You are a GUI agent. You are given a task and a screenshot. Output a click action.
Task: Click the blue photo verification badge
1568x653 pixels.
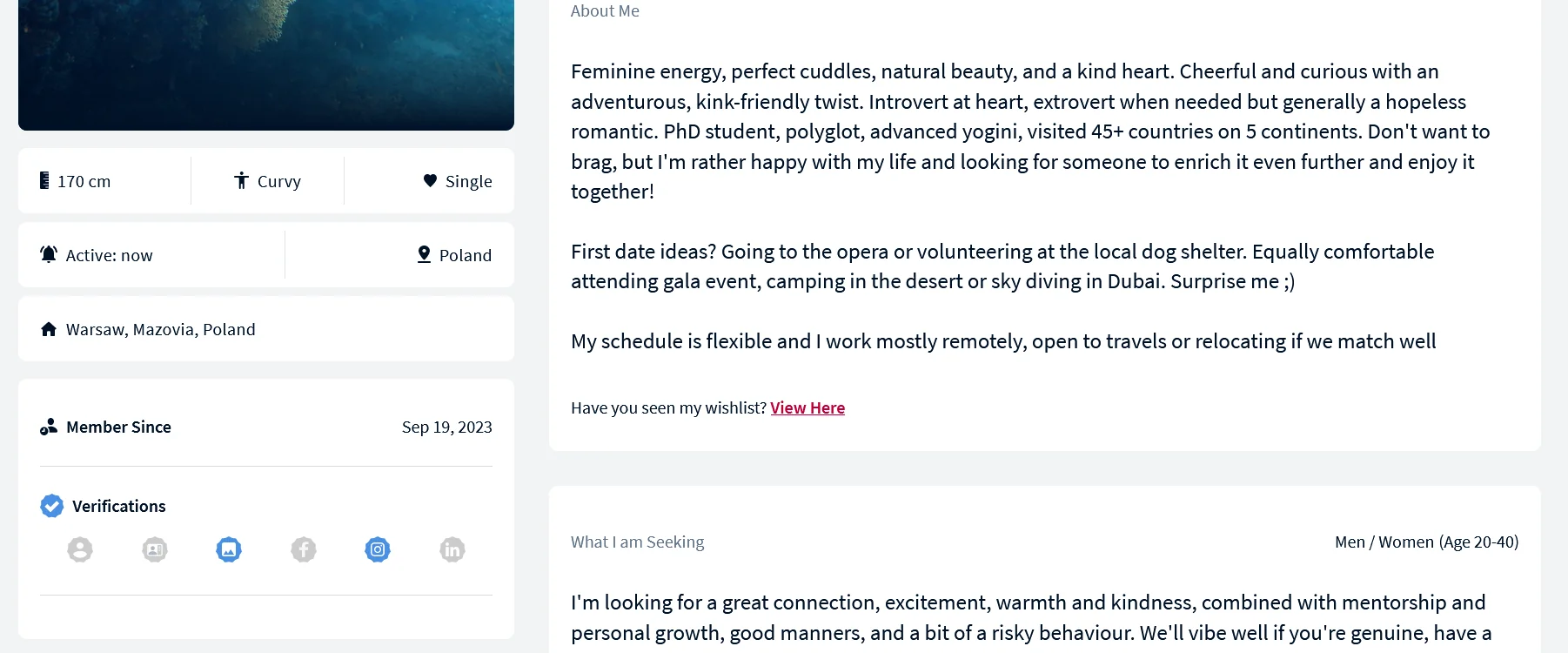coord(229,549)
